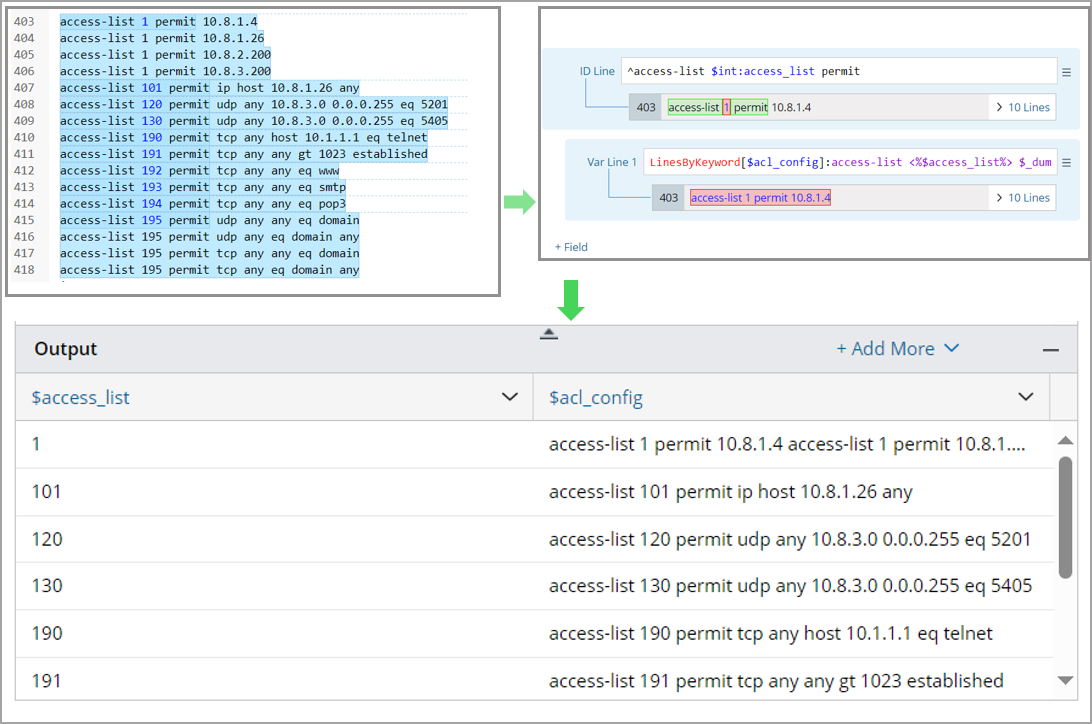Click config line 411 gt 1023 established

[x=244, y=154]
